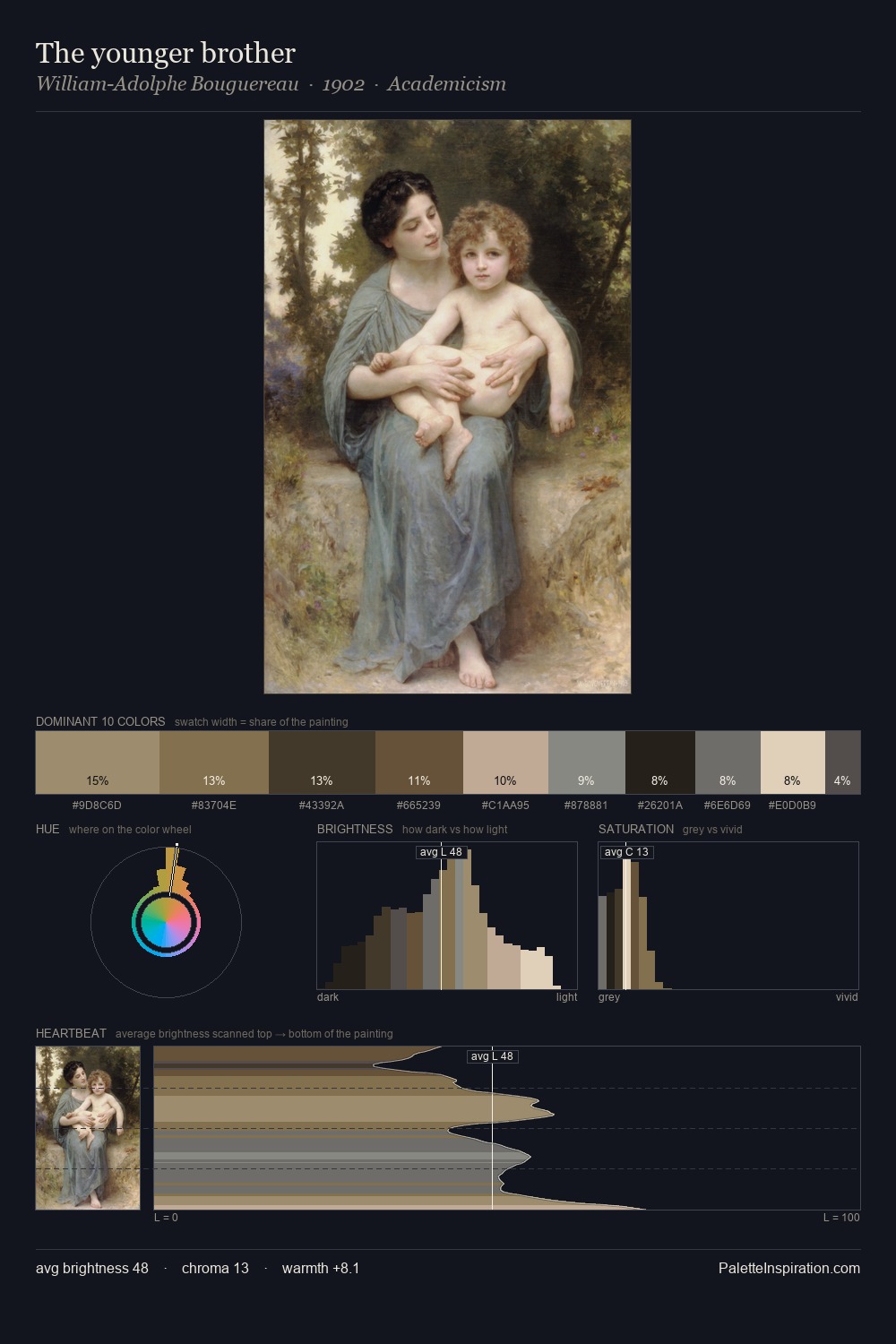Click the Academicism style label
This screenshot has width=896, height=1344.
pyautogui.click(x=446, y=84)
